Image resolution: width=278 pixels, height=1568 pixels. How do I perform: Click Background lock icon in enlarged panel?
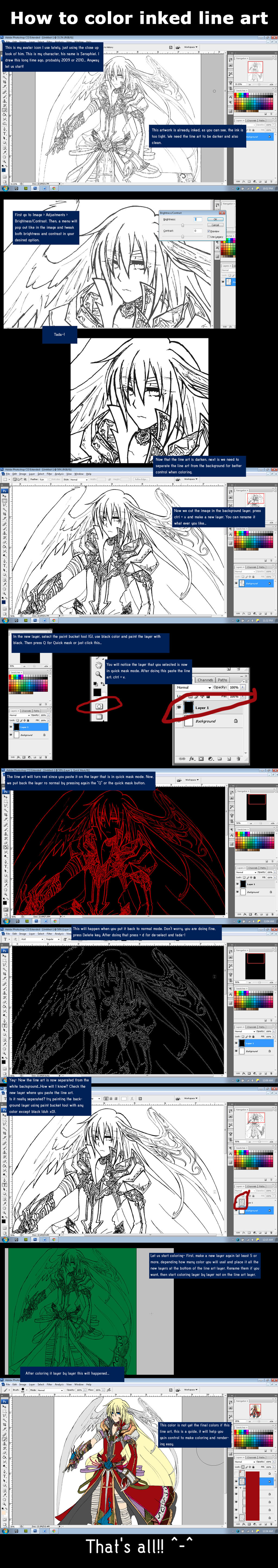[236, 721]
